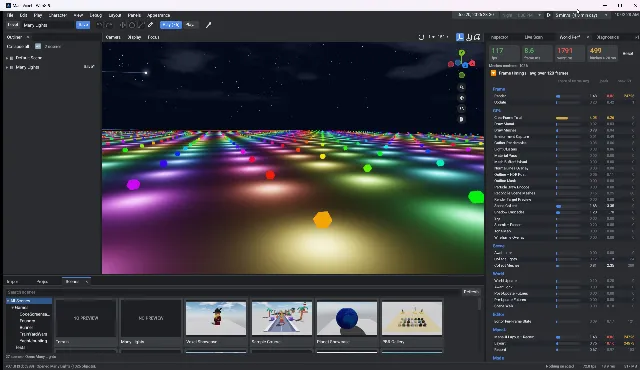Toggle the blue axis gizmo button

pyautogui.click(x=460, y=37)
